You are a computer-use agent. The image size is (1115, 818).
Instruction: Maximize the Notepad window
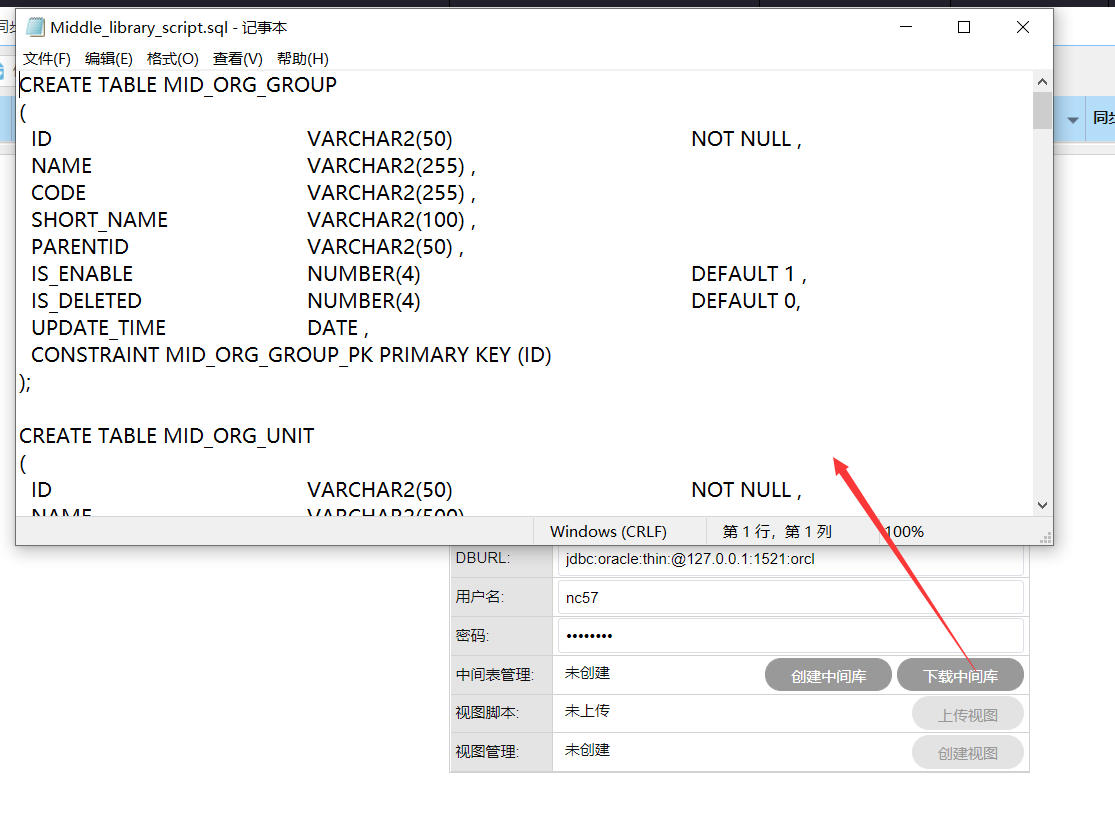(x=964, y=28)
